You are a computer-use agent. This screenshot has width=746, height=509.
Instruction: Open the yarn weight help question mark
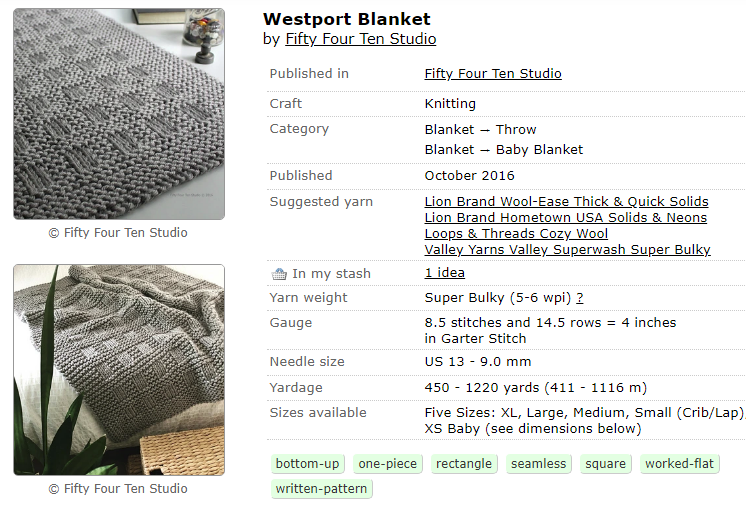[x=580, y=298]
